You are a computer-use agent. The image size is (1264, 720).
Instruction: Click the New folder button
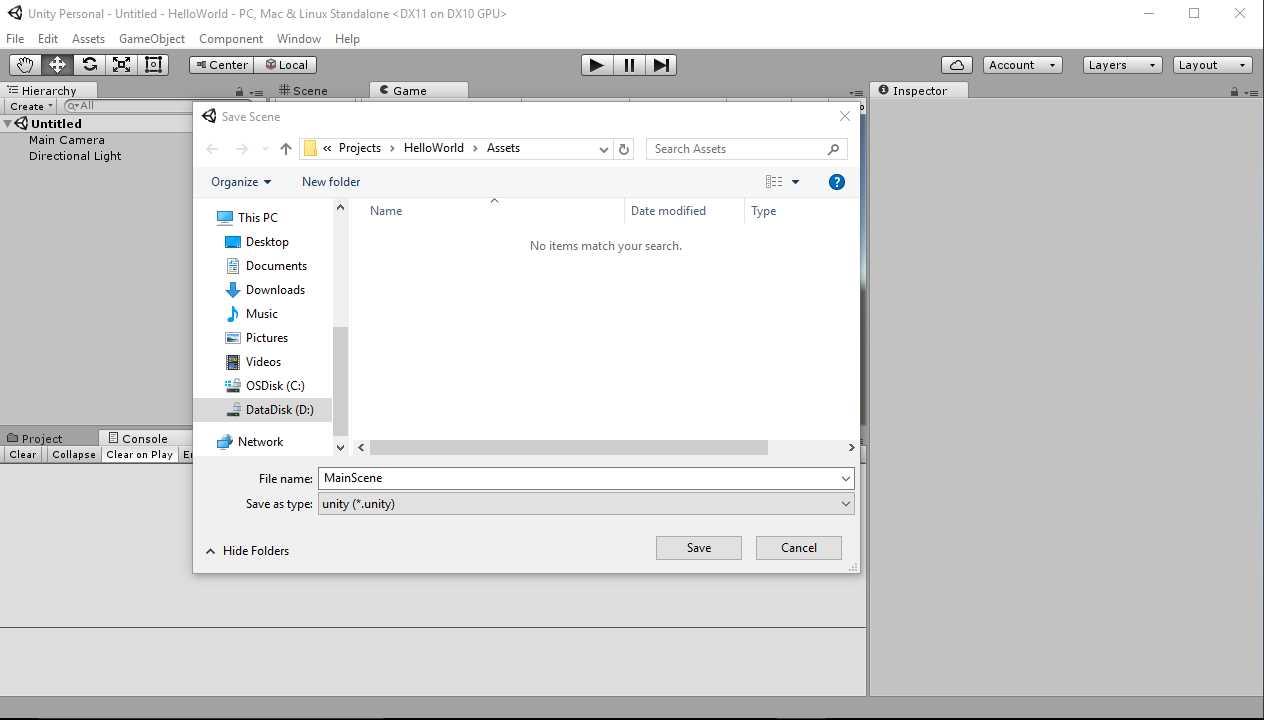[331, 182]
